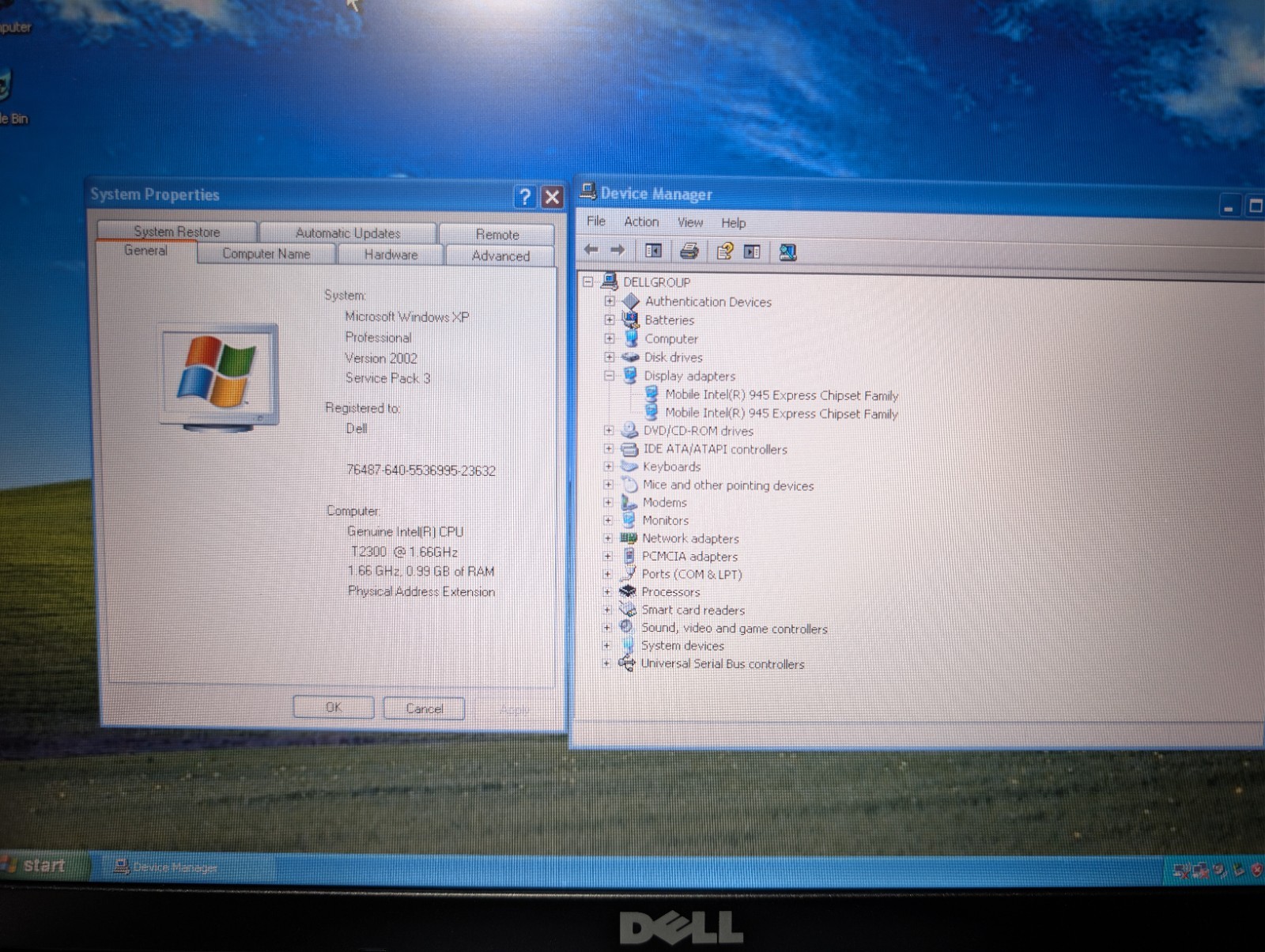Collapse the DELLGROUP root node
The image size is (1265, 952).
(588, 281)
